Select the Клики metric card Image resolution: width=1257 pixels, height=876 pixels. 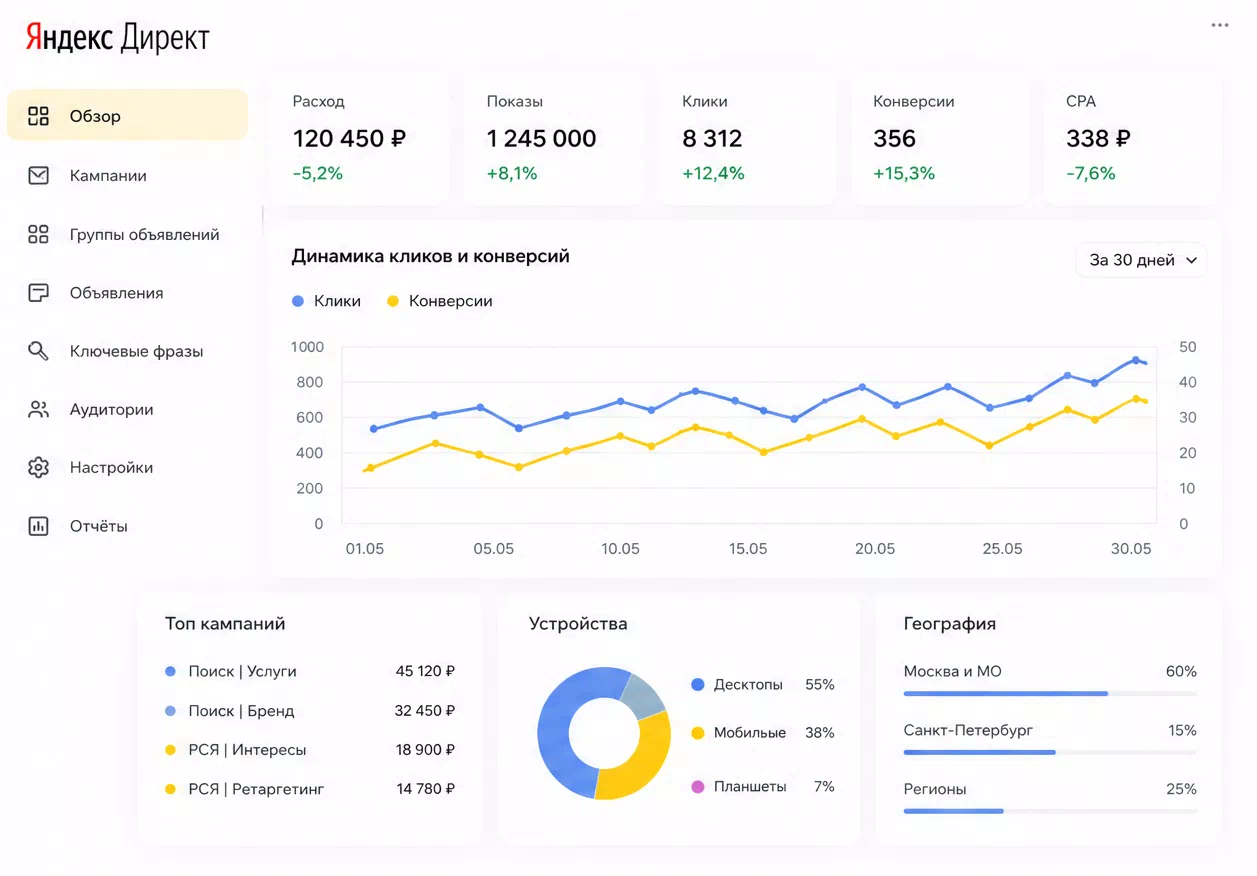[x=748, y=138]
